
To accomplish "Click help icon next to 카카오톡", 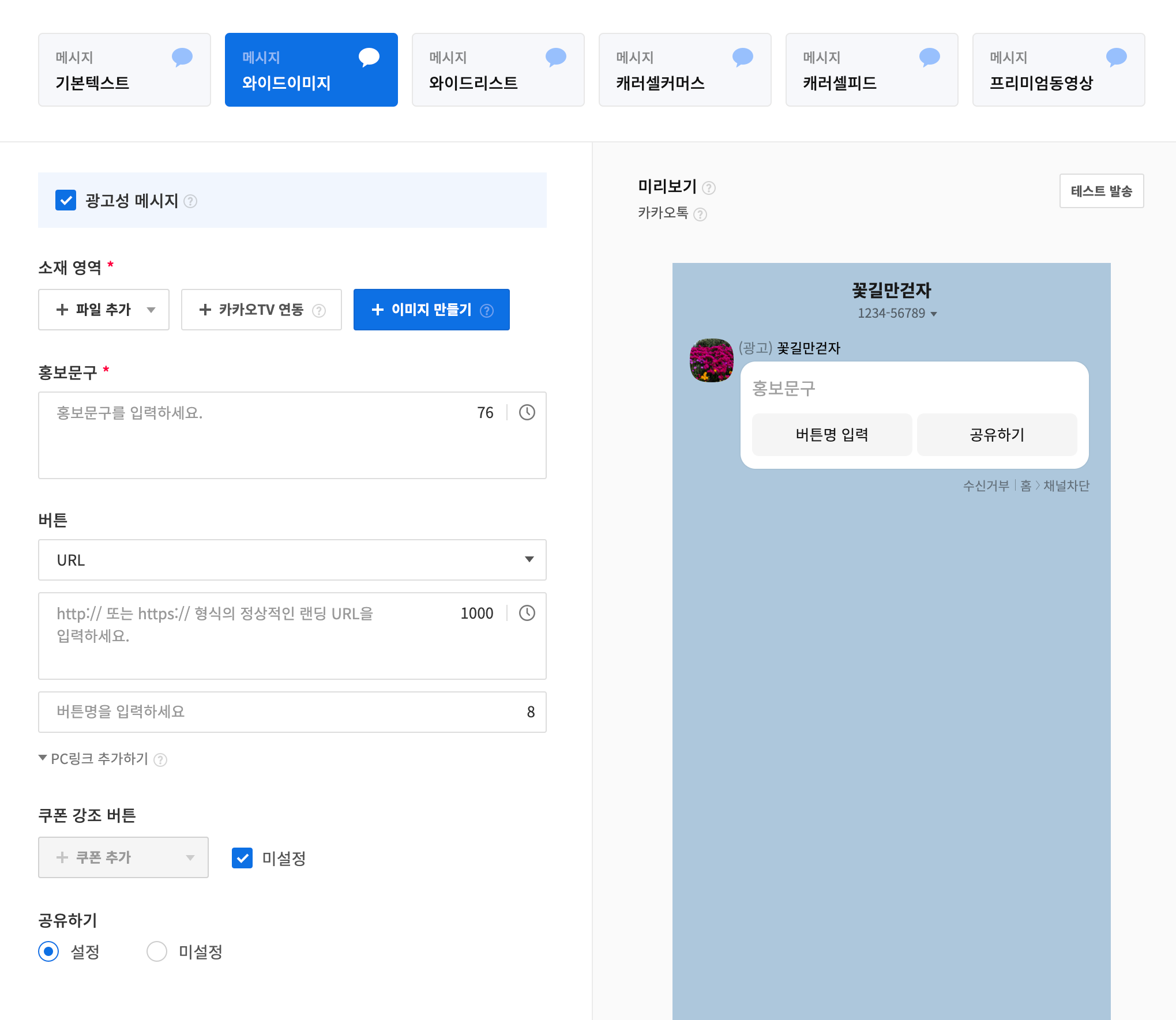I will [x=700, y=214].
